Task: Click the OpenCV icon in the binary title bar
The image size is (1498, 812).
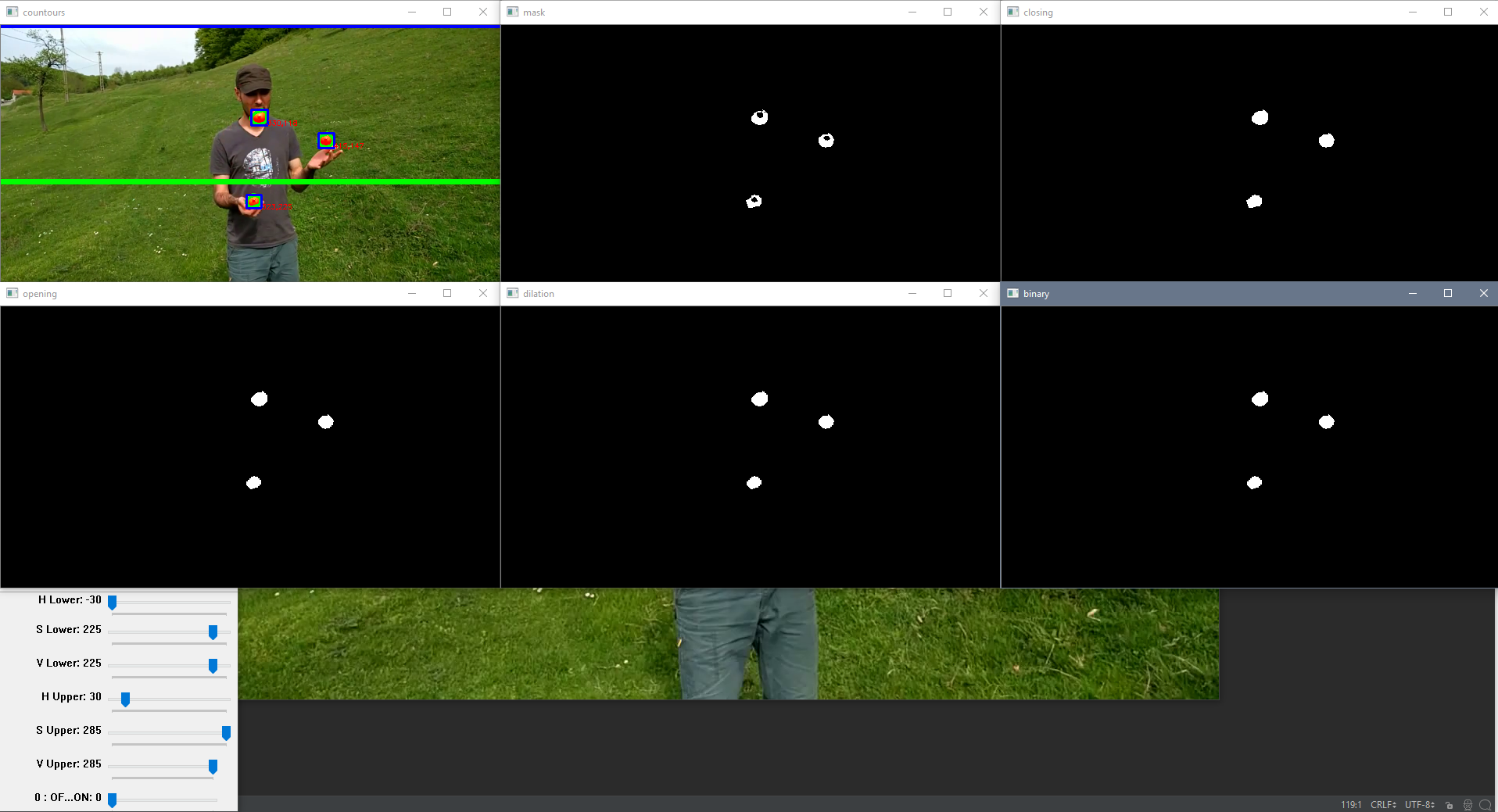Action: point(1012,293)
